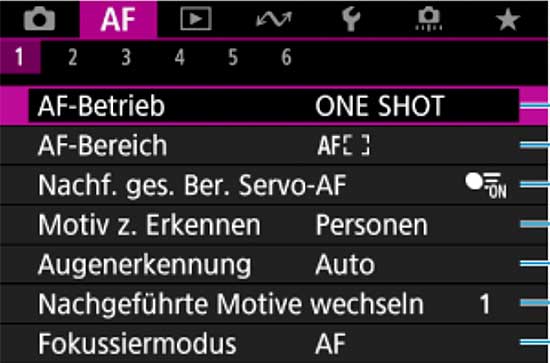Go to AF page 4
Screen dimensions: 550x363
pos(180,57)
